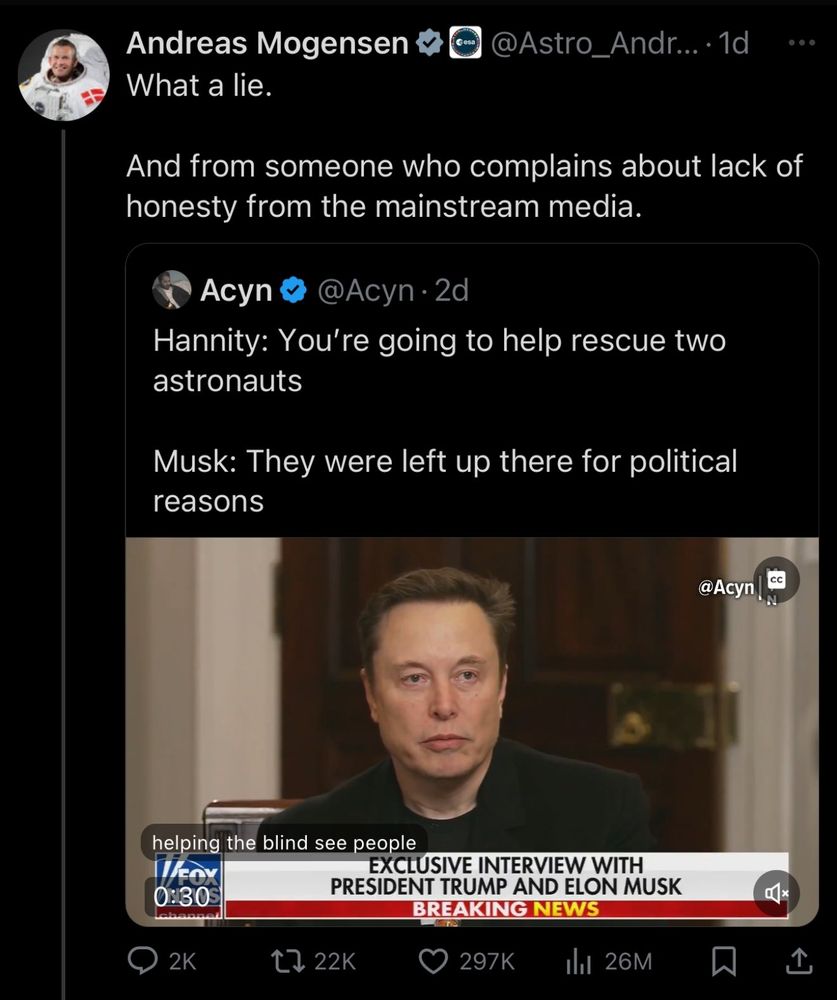Screen dimensions: 837x1000
Task: Click Acyn's blue verified checkmark
Action: (292, 290)
